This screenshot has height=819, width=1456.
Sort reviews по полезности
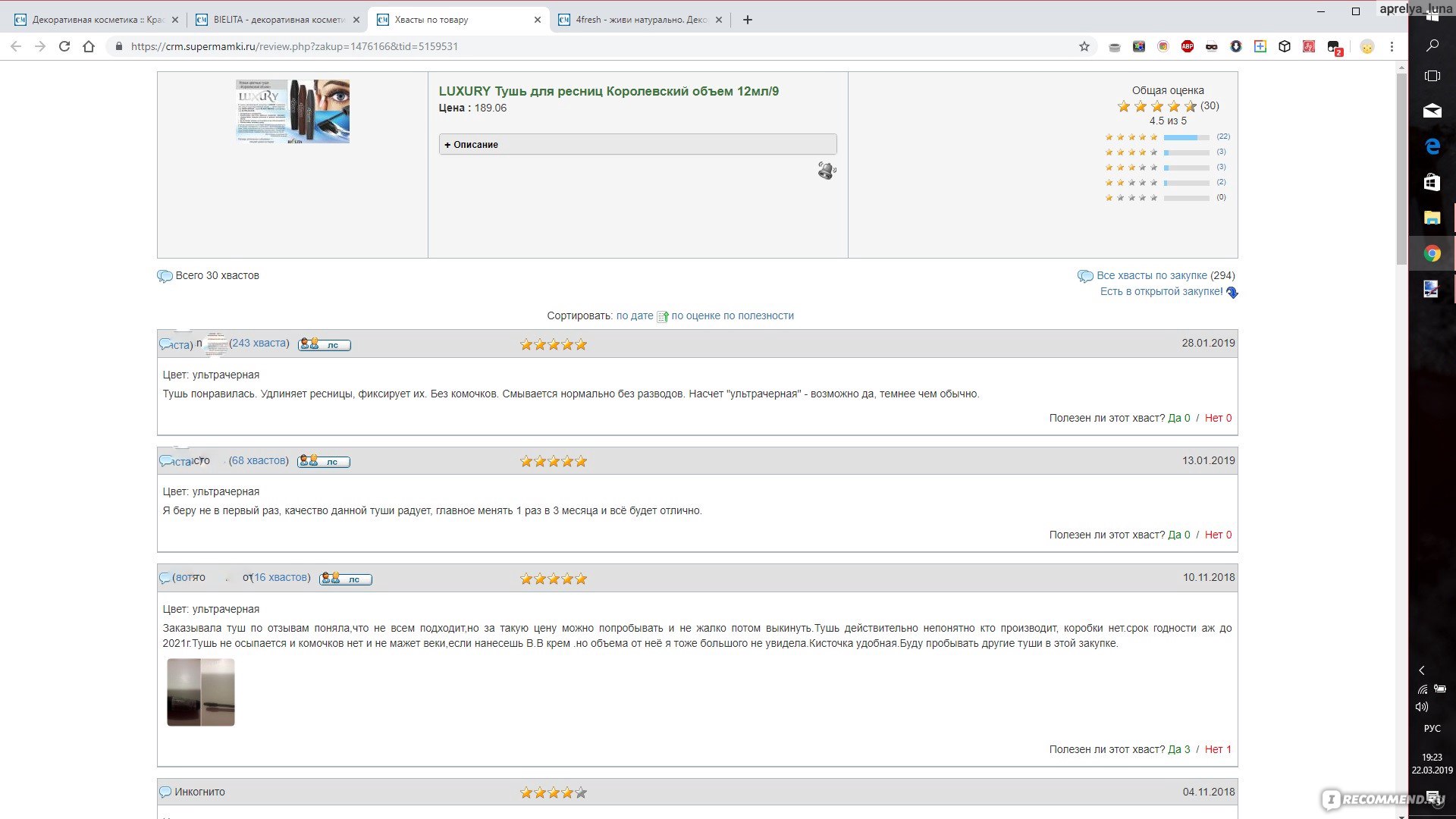coord(758,316)
